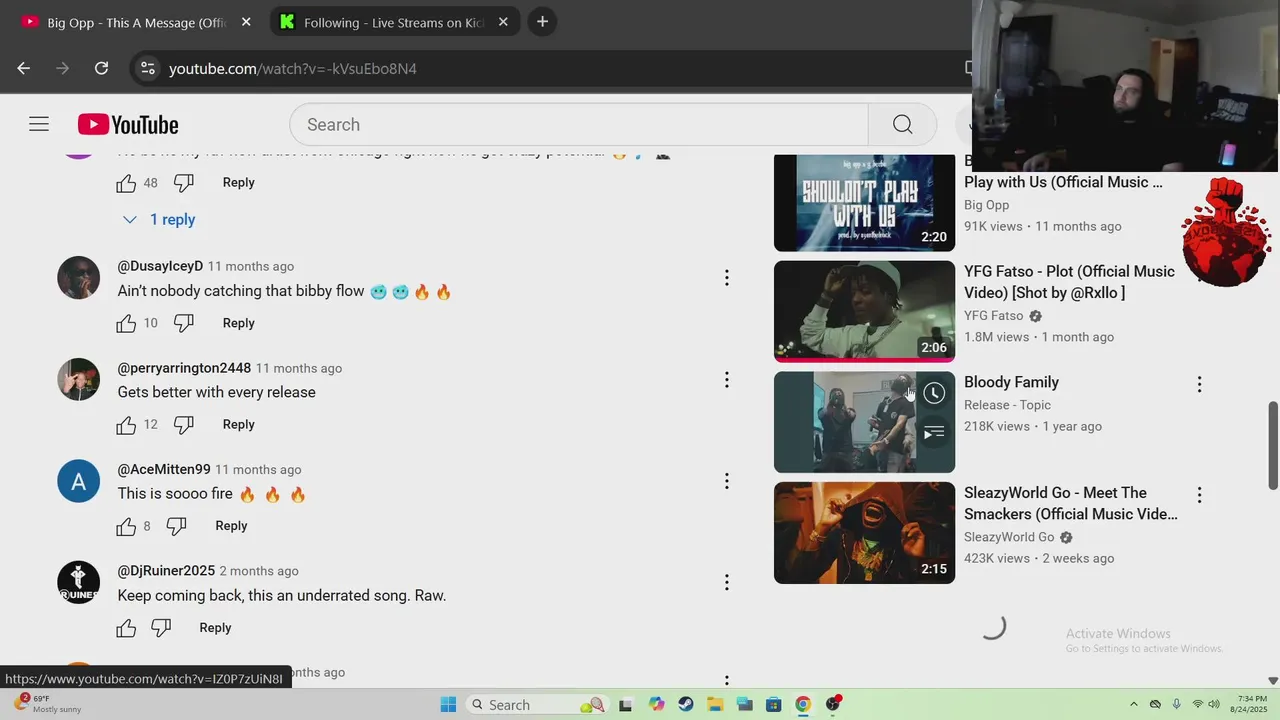Open YFG Fatso Plot video thumbnail
The image size is (1280, 720).
pyautogui.click(x=864, y=311)
